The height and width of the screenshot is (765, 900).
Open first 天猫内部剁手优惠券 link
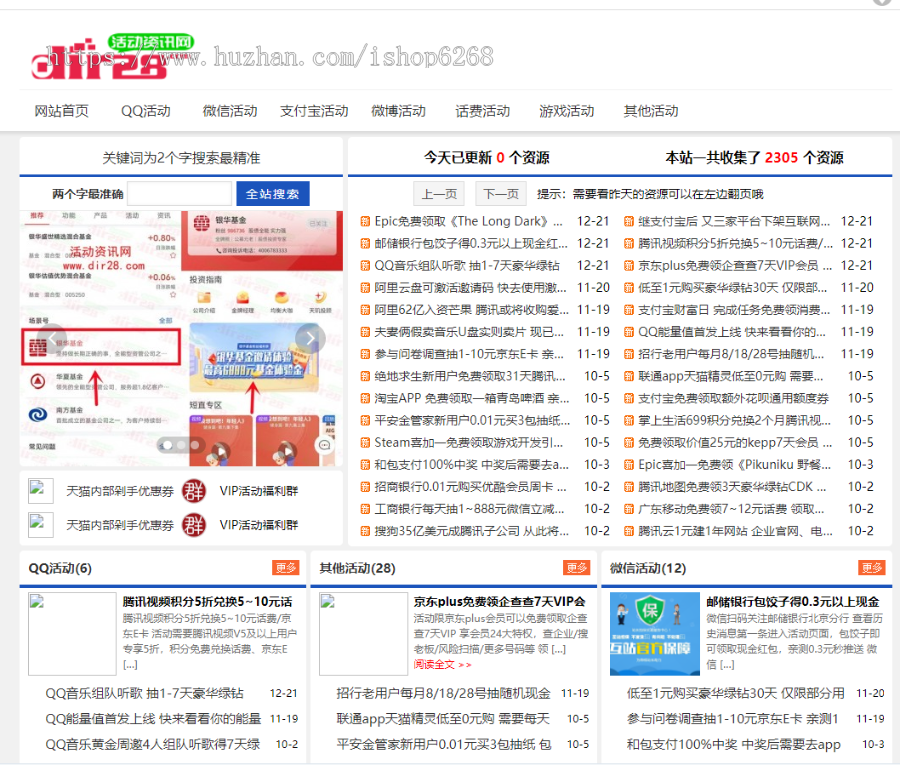(x=119, y=491)
